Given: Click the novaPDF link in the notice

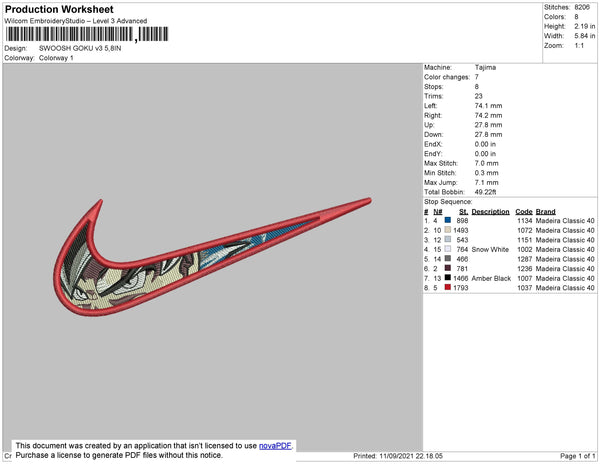Looking at the screenshot, I should point(275,446).
